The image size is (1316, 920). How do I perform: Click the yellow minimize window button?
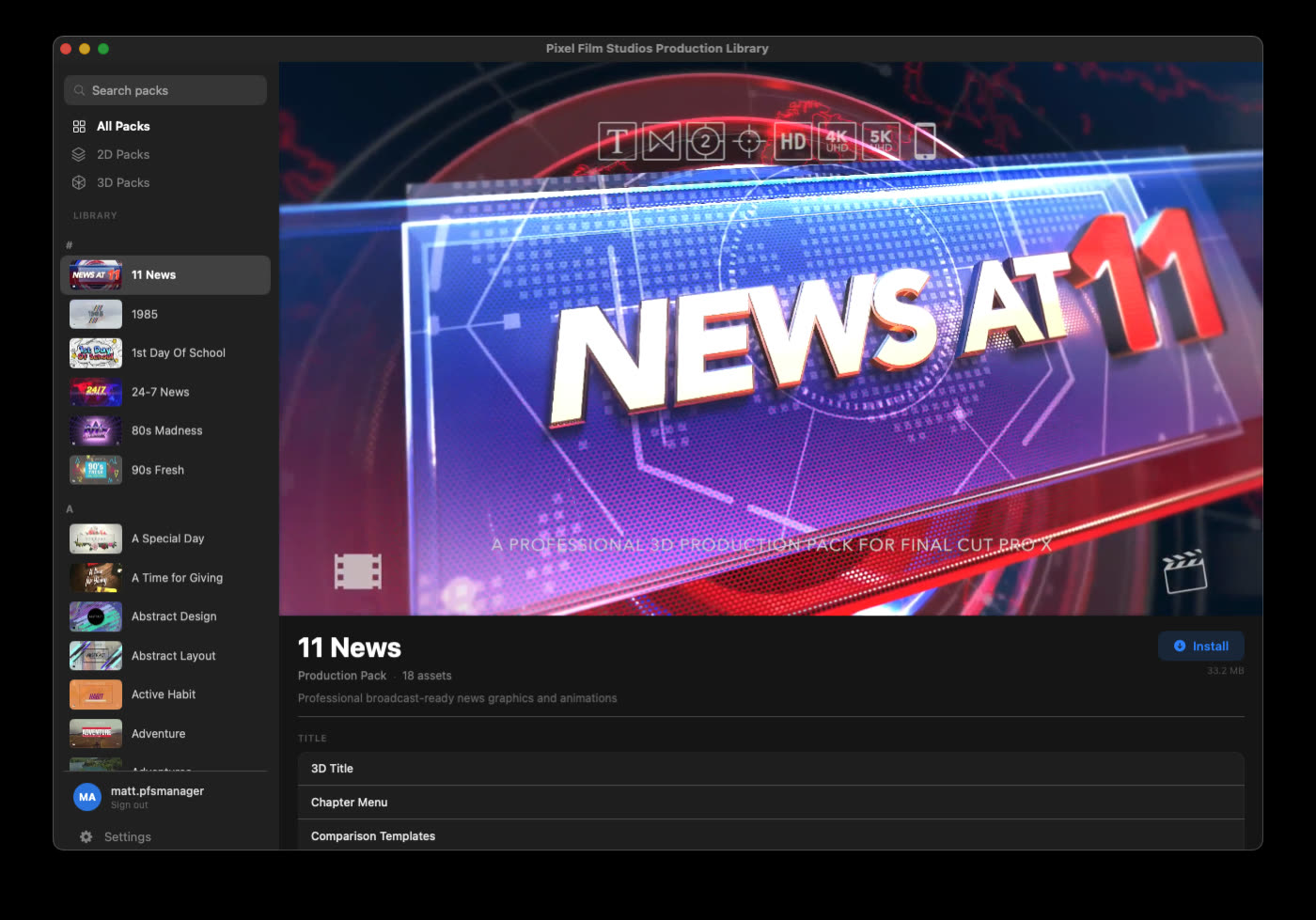tap(85, 49)
